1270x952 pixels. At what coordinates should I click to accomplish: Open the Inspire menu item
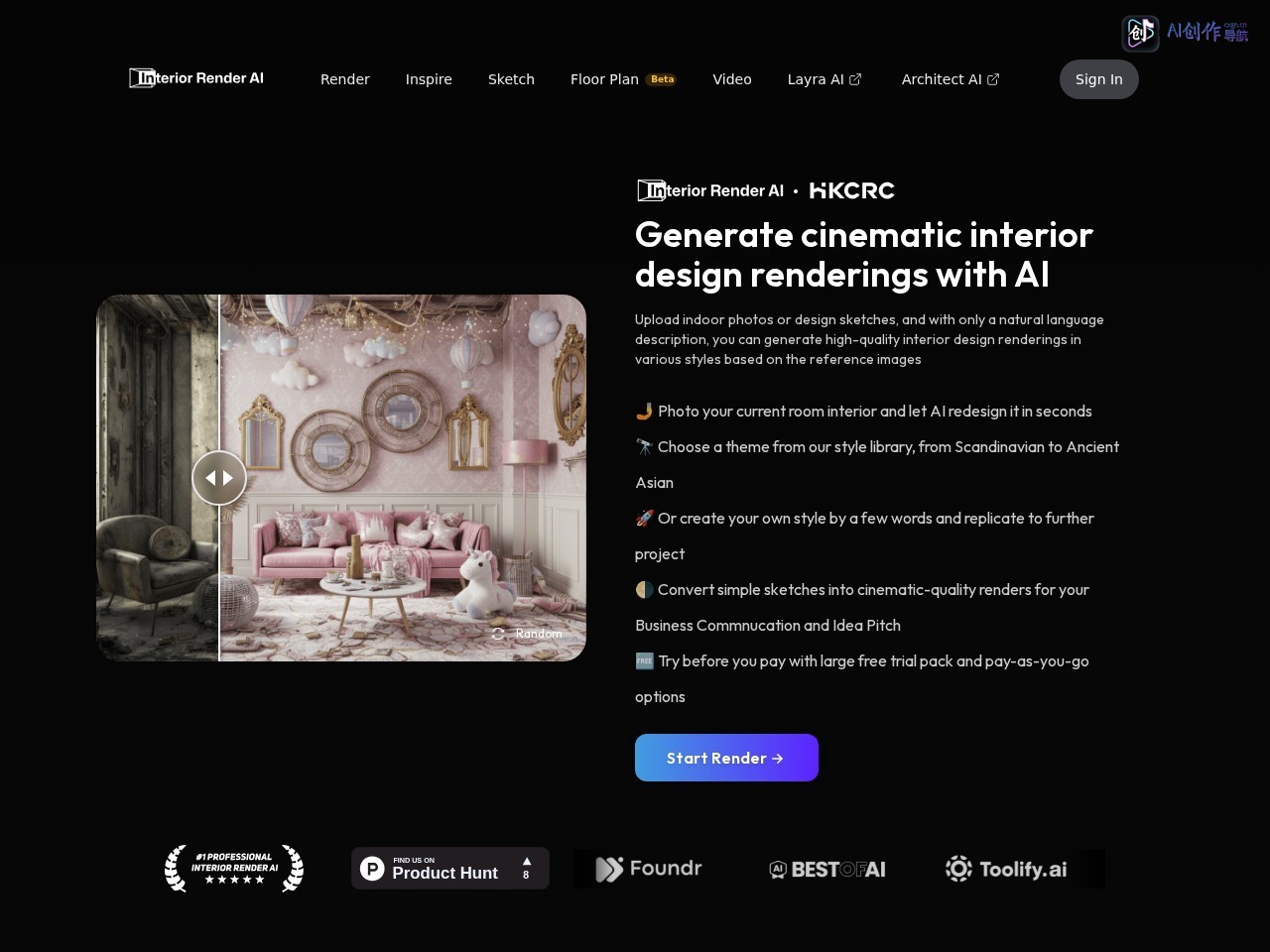point(429,79)
